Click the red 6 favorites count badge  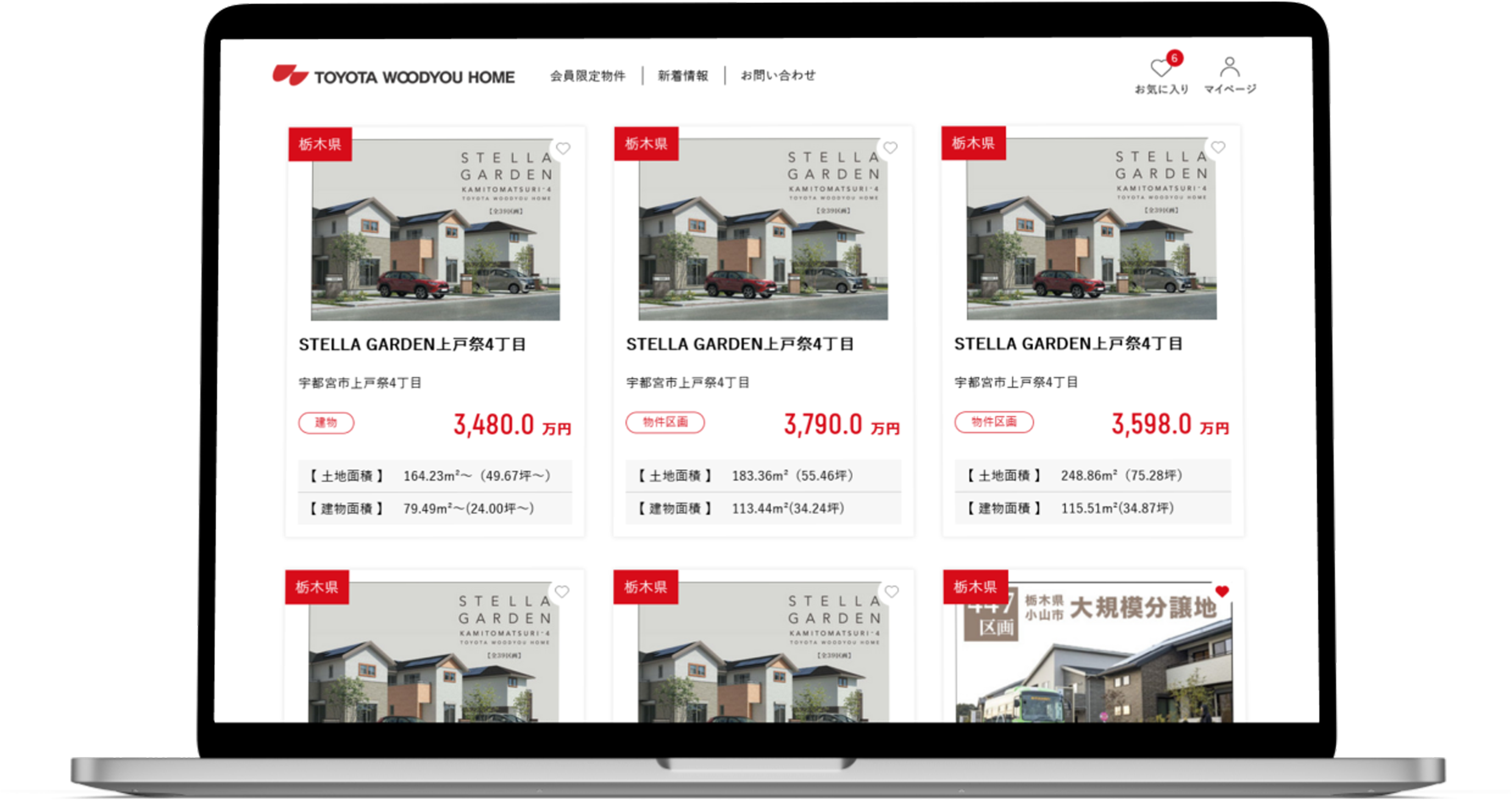tap(1174, 59)
